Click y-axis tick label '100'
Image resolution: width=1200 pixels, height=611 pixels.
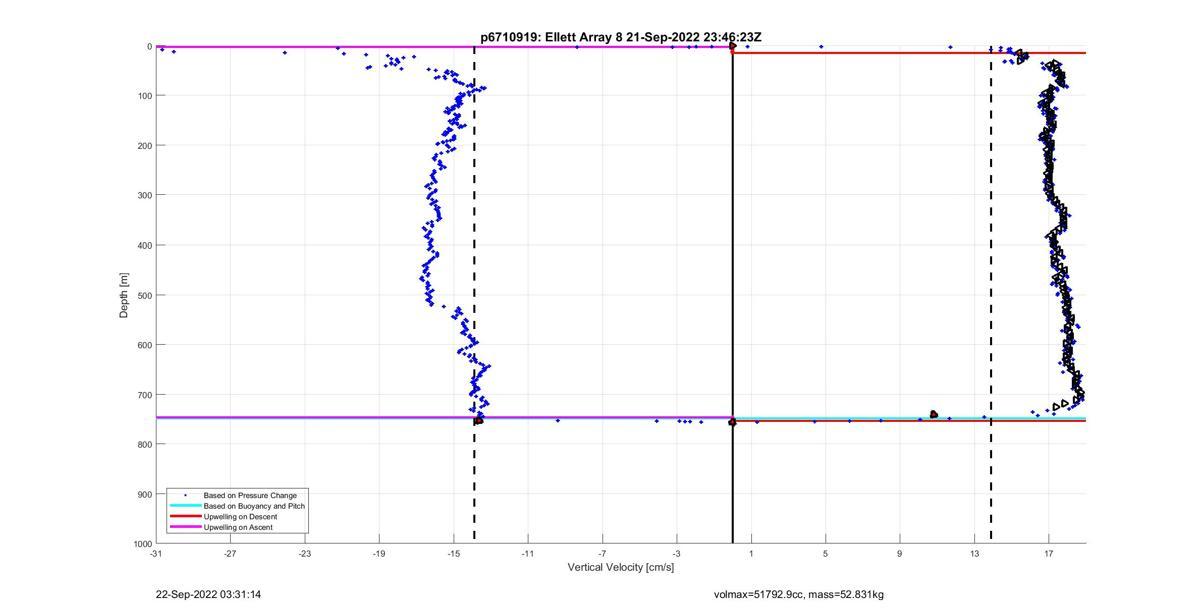(144, 96)
